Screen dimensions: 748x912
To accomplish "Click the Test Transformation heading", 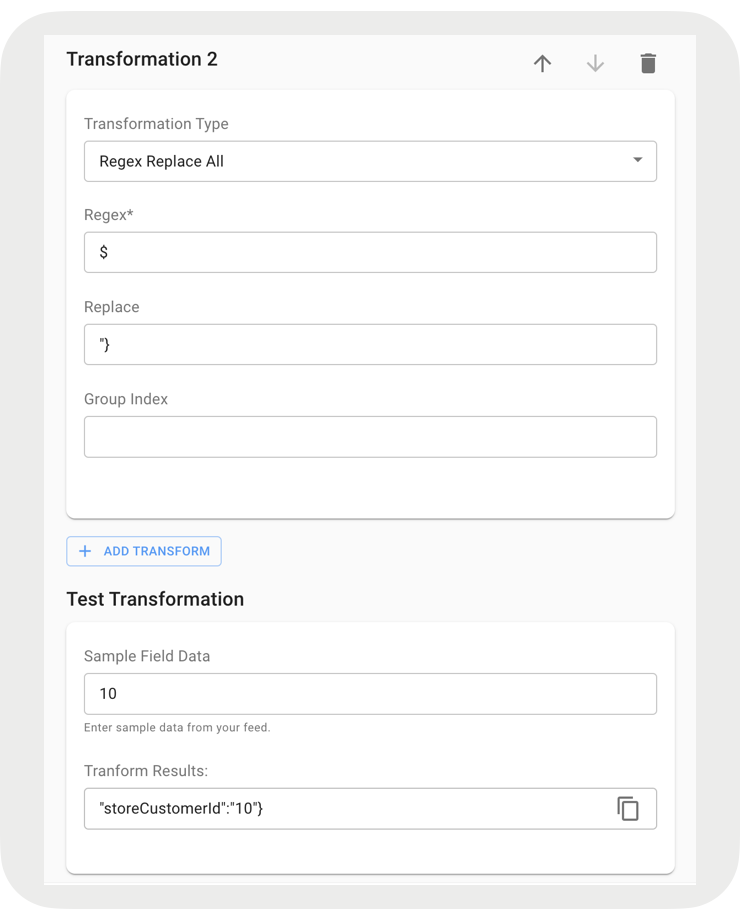I will (x=155, y=599).
